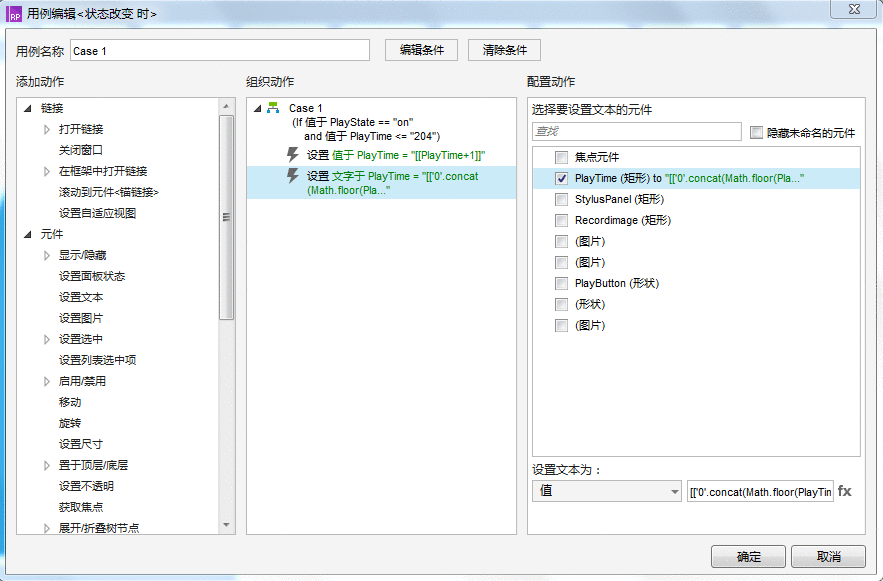The width and height of the screenshot is (883, 581).
Task: Expand the 在框架中打开链接 node
Action: [x=47, y=171]
